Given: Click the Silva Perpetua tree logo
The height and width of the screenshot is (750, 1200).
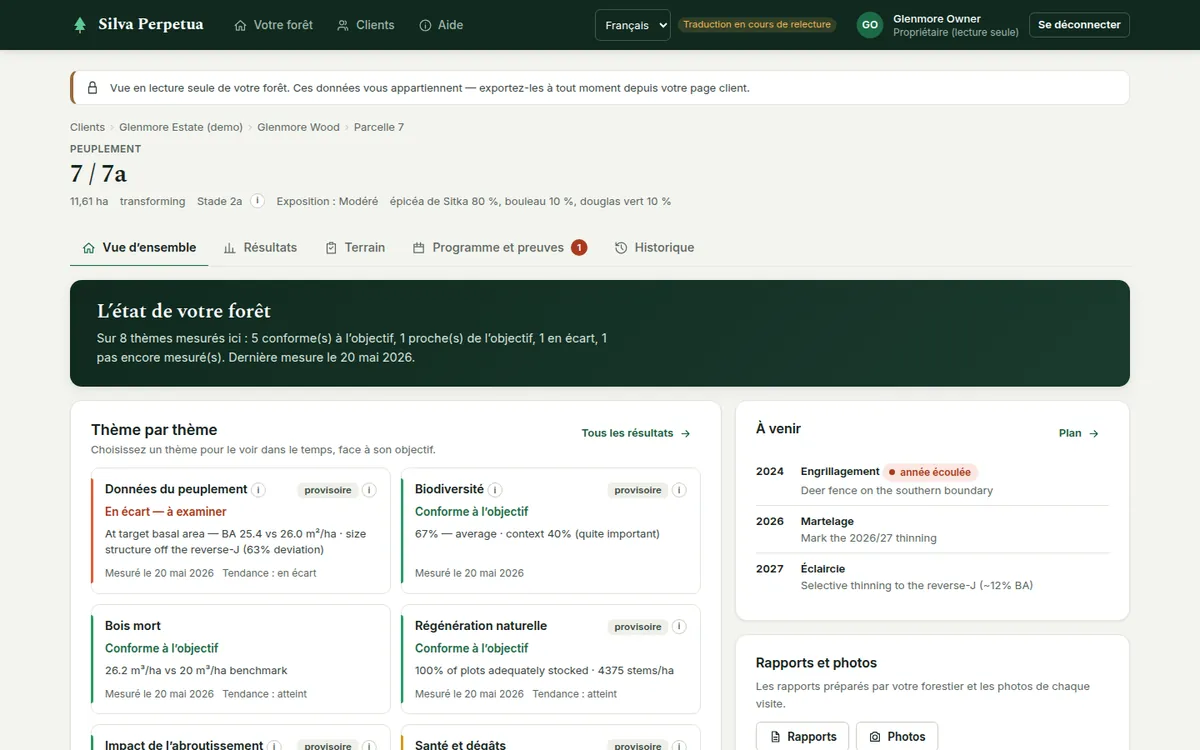Looking at the screenshot, I should (x=80, y=25).
